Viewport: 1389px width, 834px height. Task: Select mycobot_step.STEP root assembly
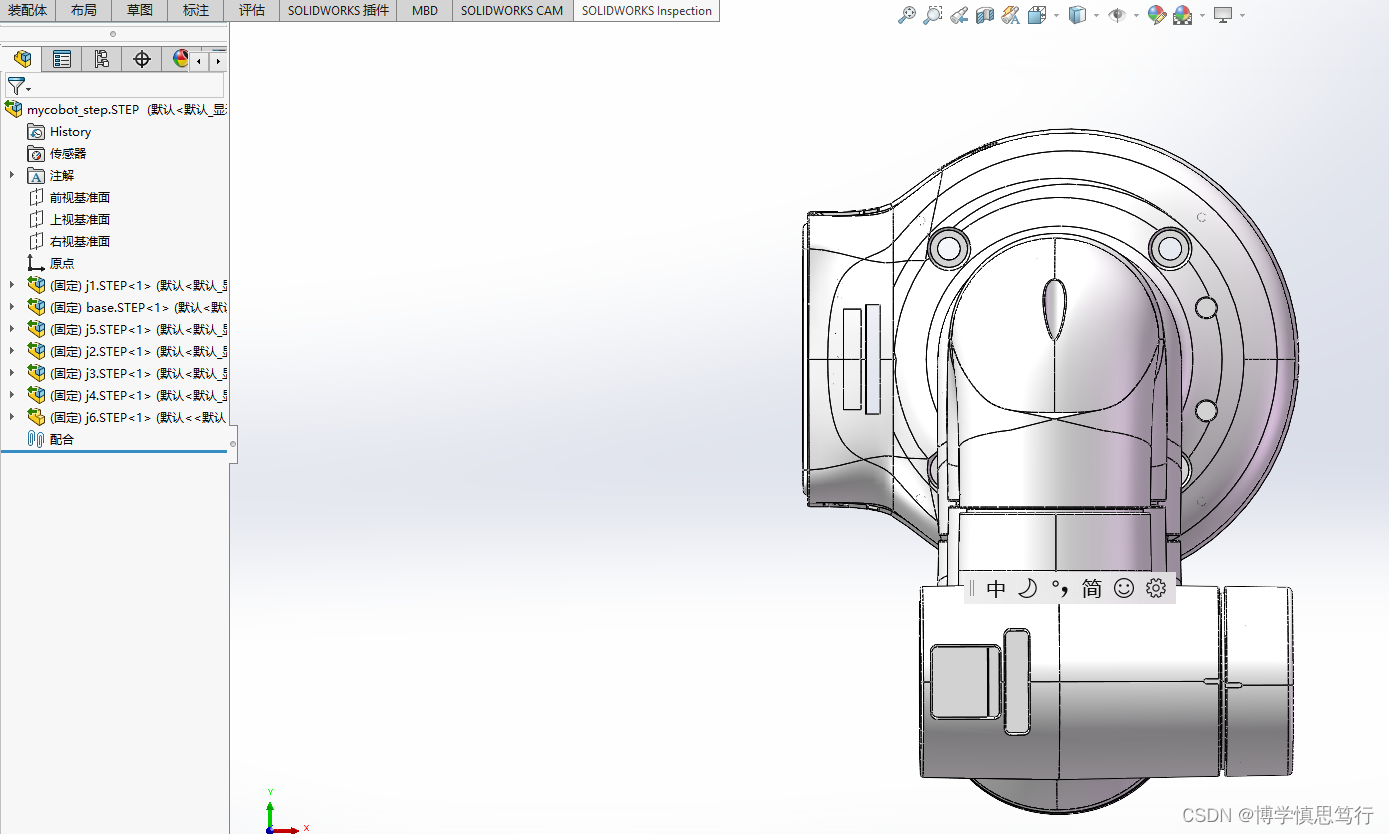pyautogui.click(x=115, y=109)
